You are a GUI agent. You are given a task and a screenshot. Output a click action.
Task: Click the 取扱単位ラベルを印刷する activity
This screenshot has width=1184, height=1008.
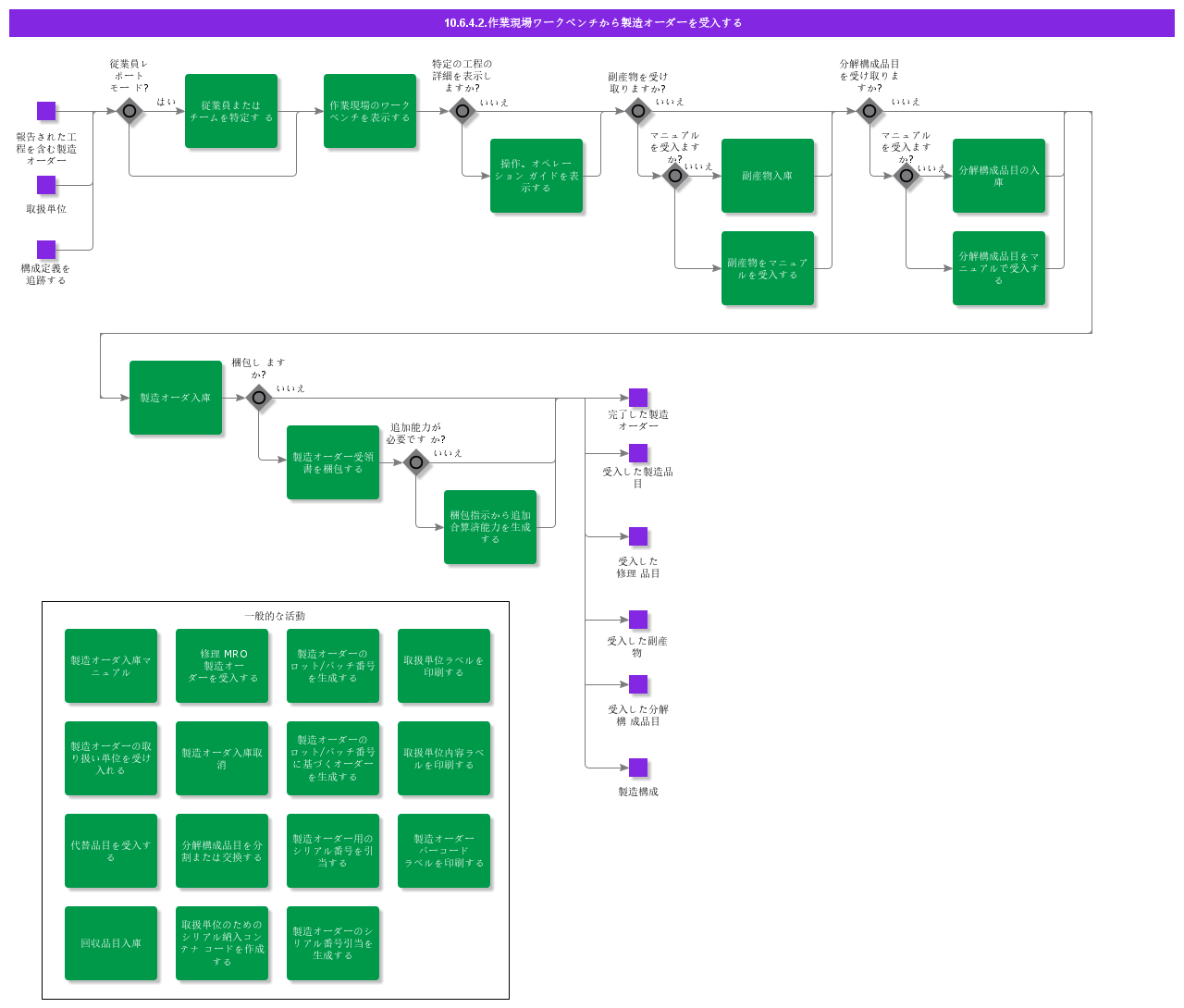pos(444,666)
